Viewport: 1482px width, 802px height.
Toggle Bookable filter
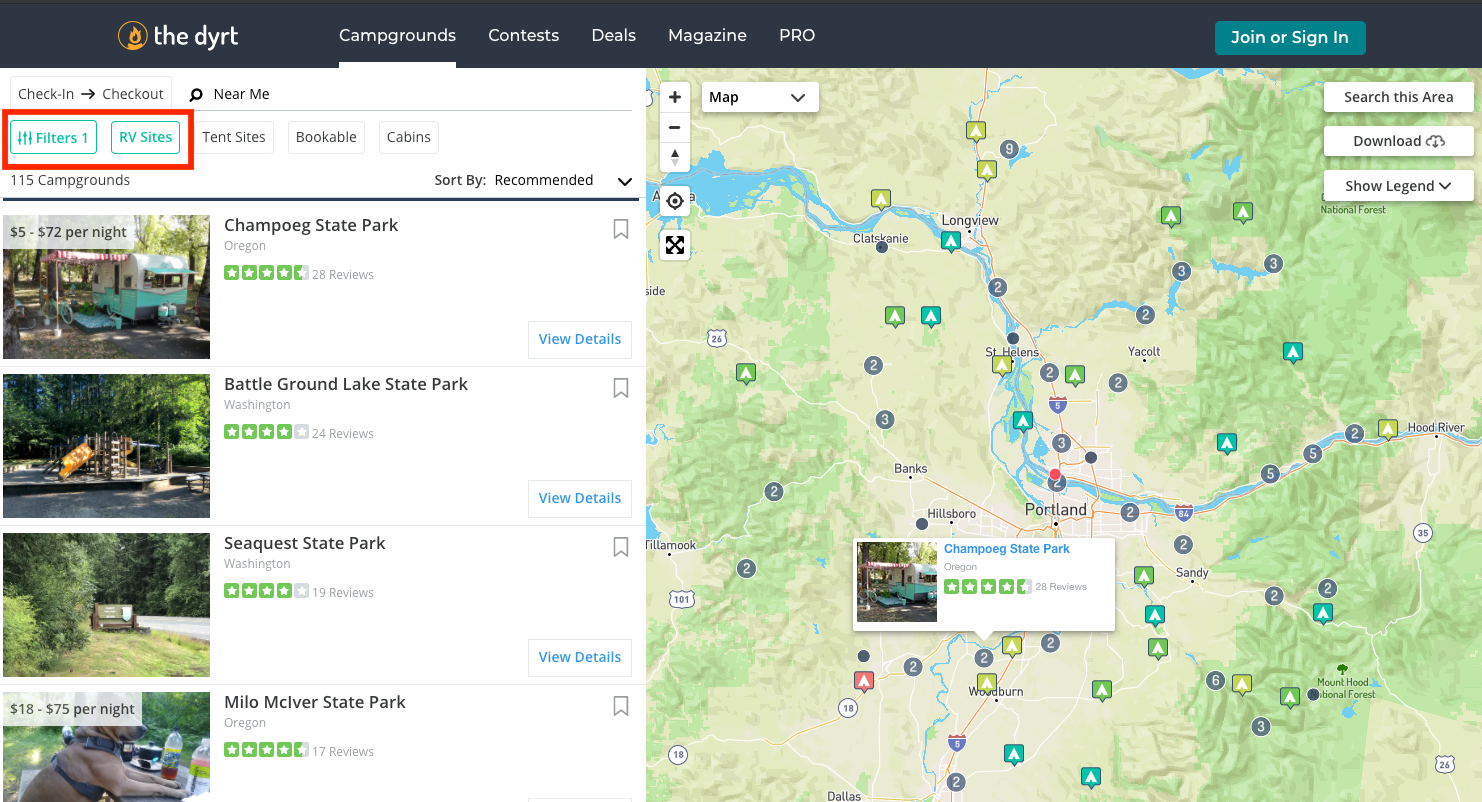coord(326,137)
